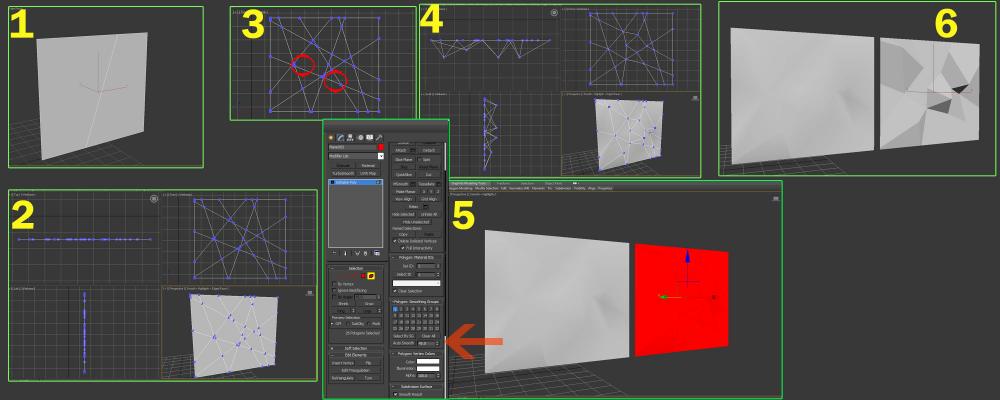Toggle Clear Selection checkbox
Screen dimensions: 1000x400
395,291
